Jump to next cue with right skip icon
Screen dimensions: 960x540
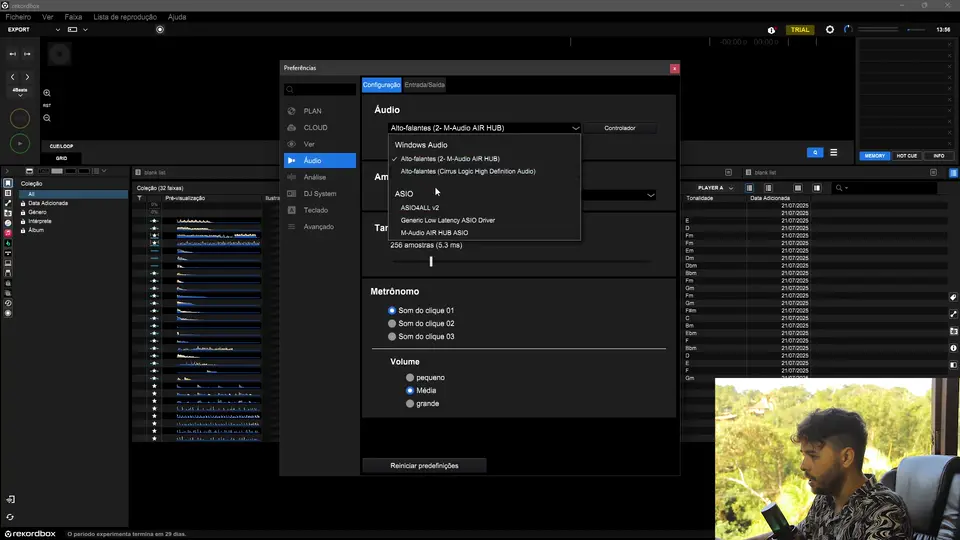click(27, 54)
